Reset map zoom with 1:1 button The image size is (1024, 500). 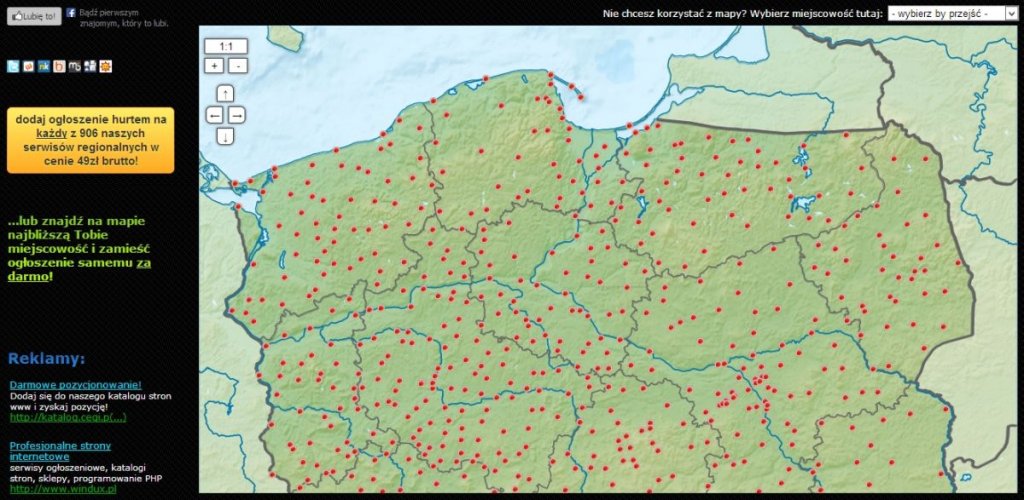click(x=225, y=46)
